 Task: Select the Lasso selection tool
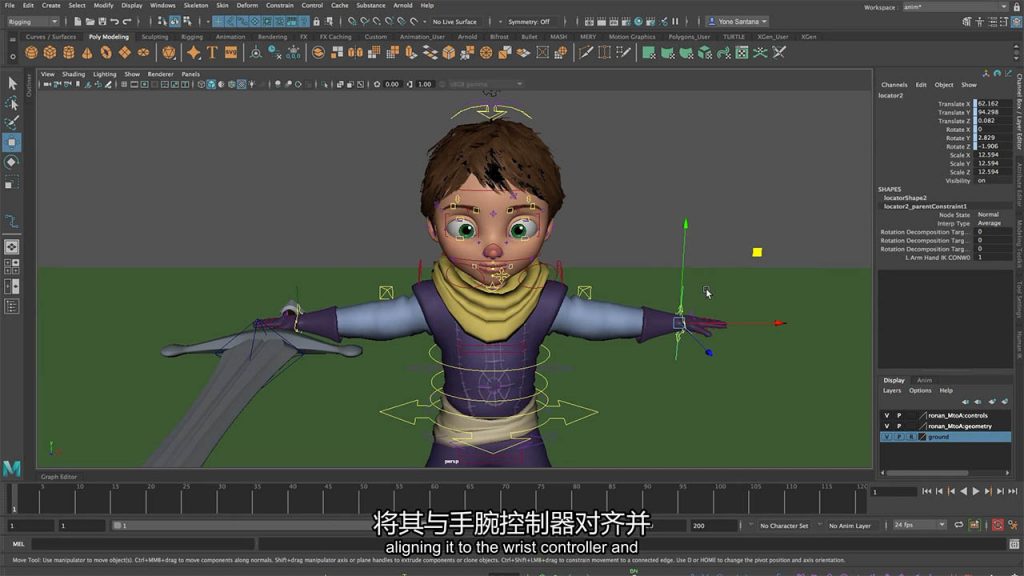(12, 103)
